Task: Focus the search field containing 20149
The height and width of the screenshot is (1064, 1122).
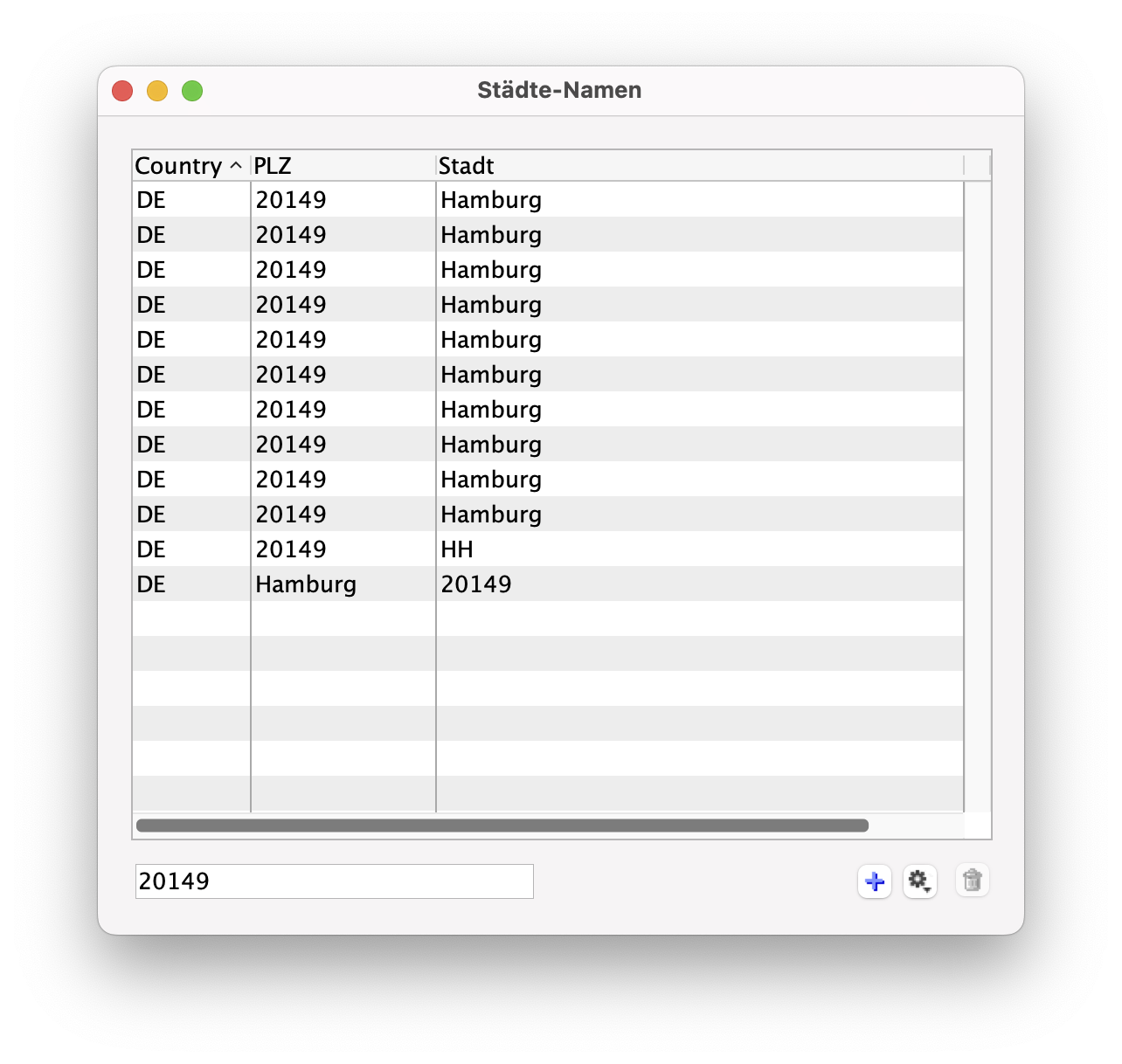Action: pos(334,881)
